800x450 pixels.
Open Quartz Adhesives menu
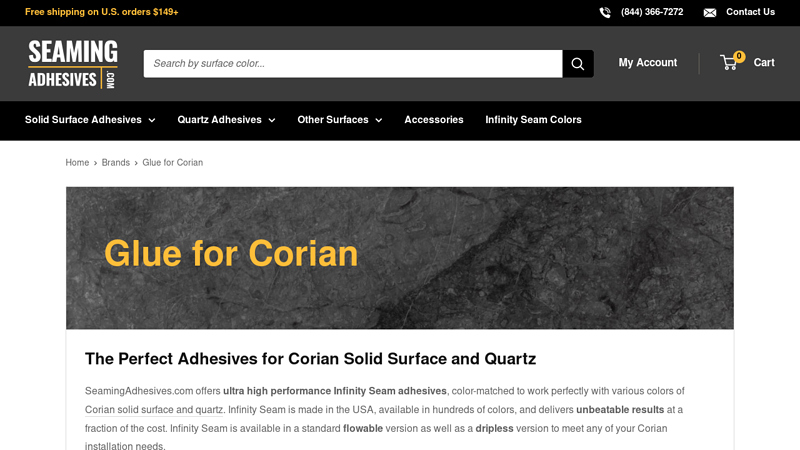219,120
